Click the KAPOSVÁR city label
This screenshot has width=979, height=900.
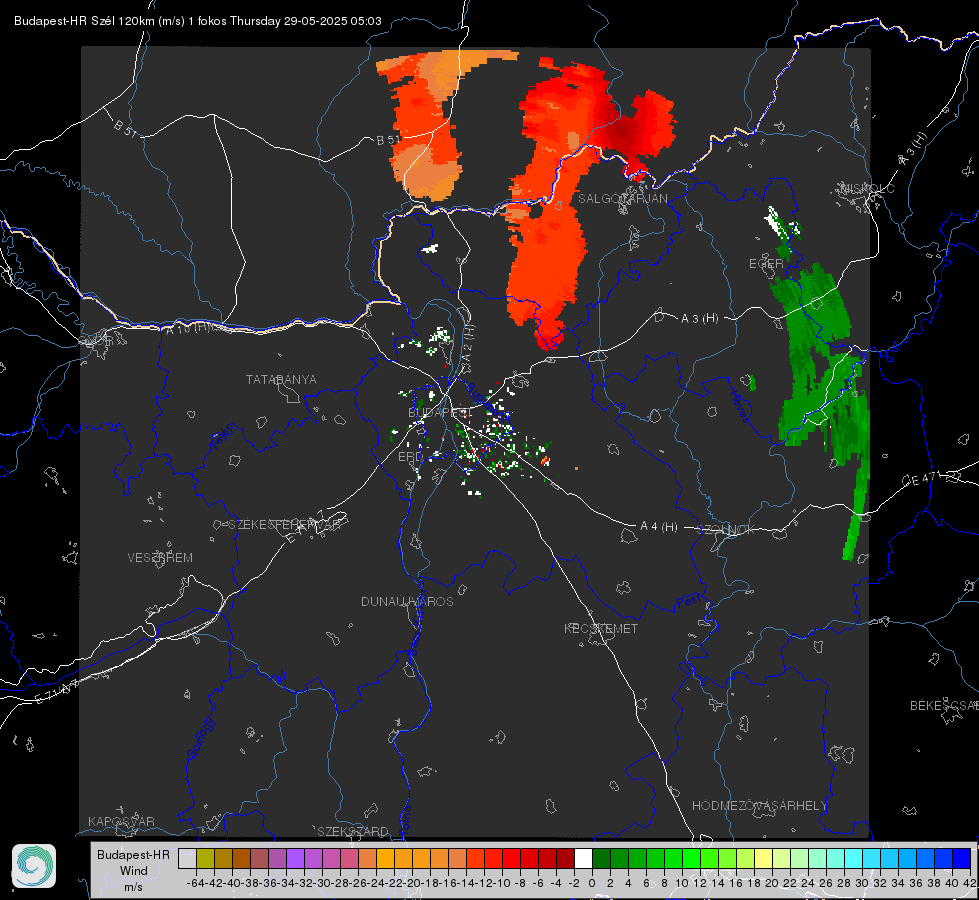(121, 821)
